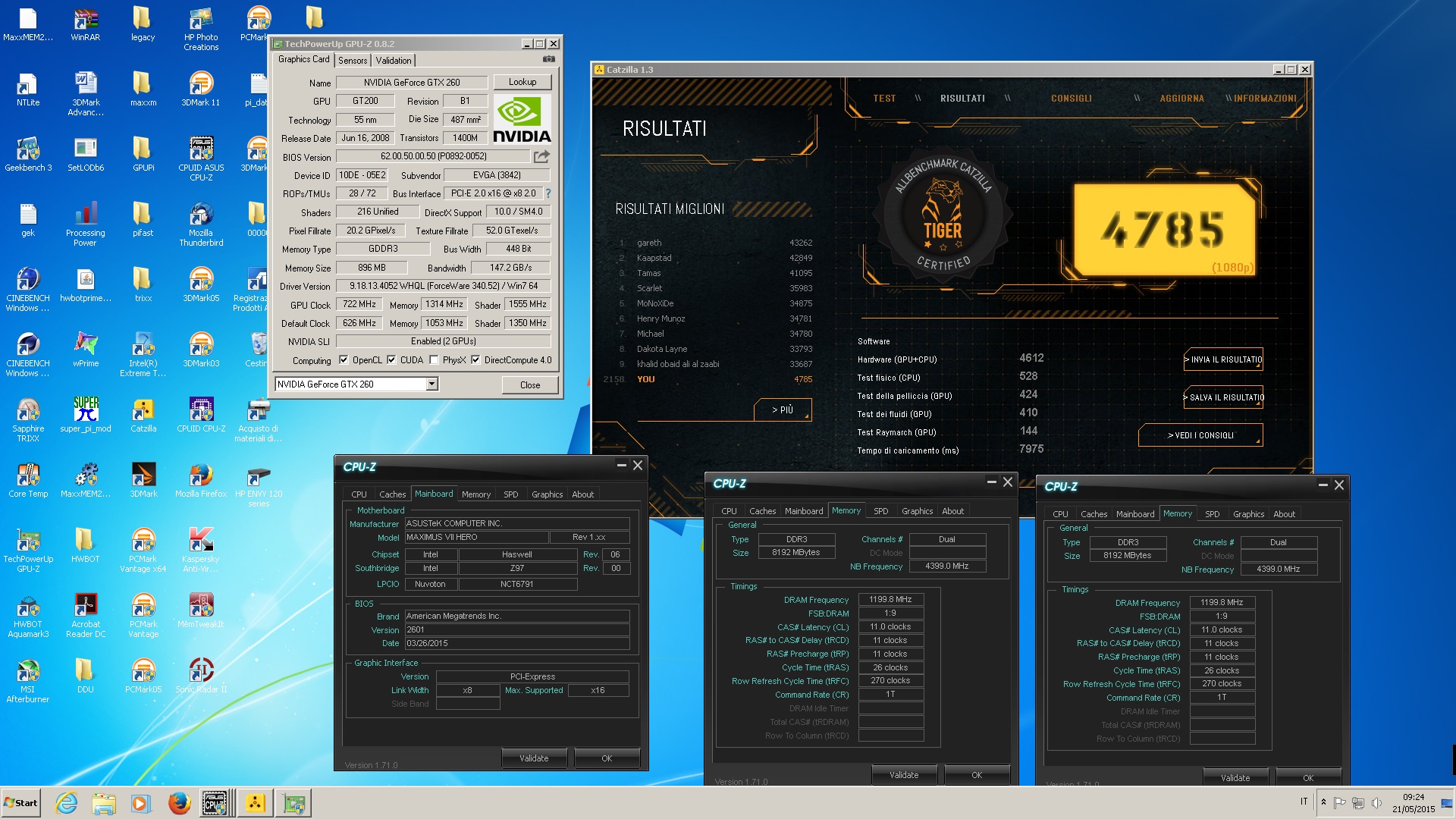Open the 3DMark05 desktop shortcut
The image size is (1456, 819).
(x=201, y=285)
